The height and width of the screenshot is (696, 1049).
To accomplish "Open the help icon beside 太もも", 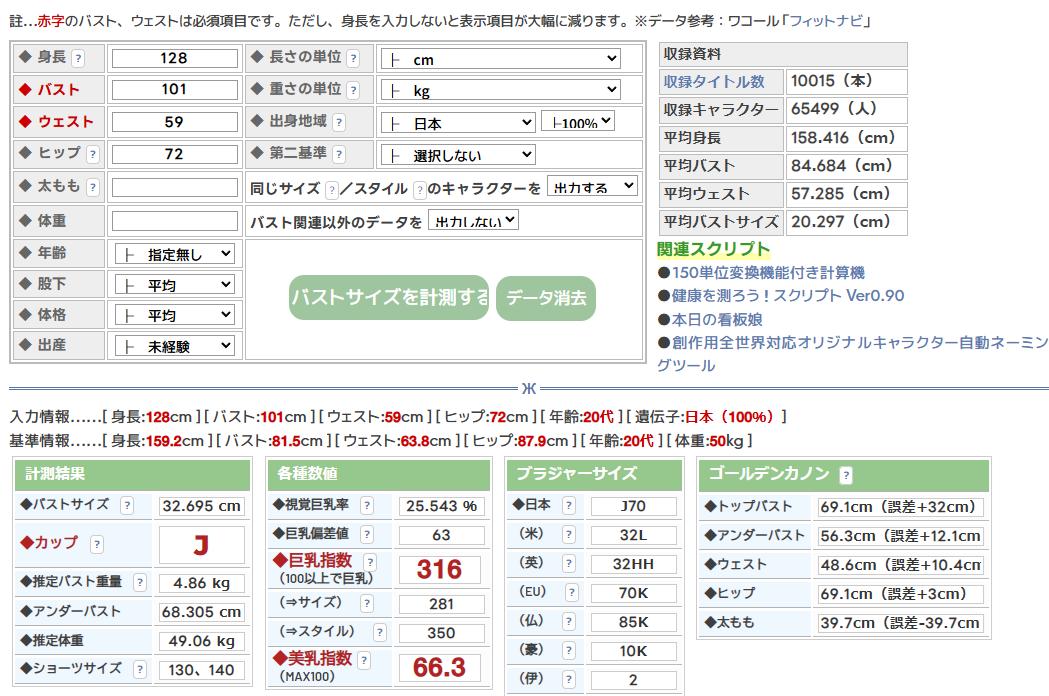I will [93, 187].
